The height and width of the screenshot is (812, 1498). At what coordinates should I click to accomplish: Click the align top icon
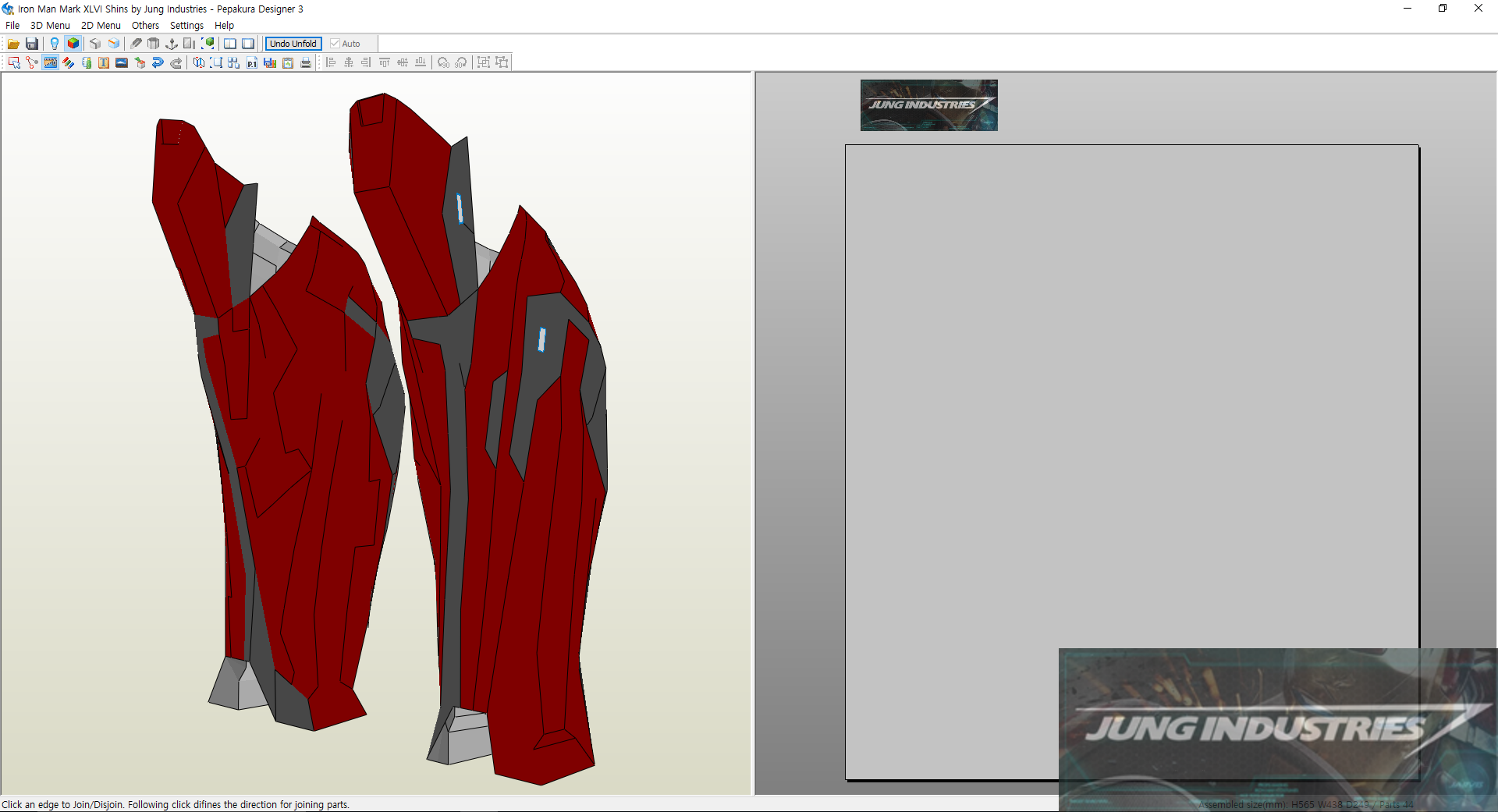(x=385, y=62)
